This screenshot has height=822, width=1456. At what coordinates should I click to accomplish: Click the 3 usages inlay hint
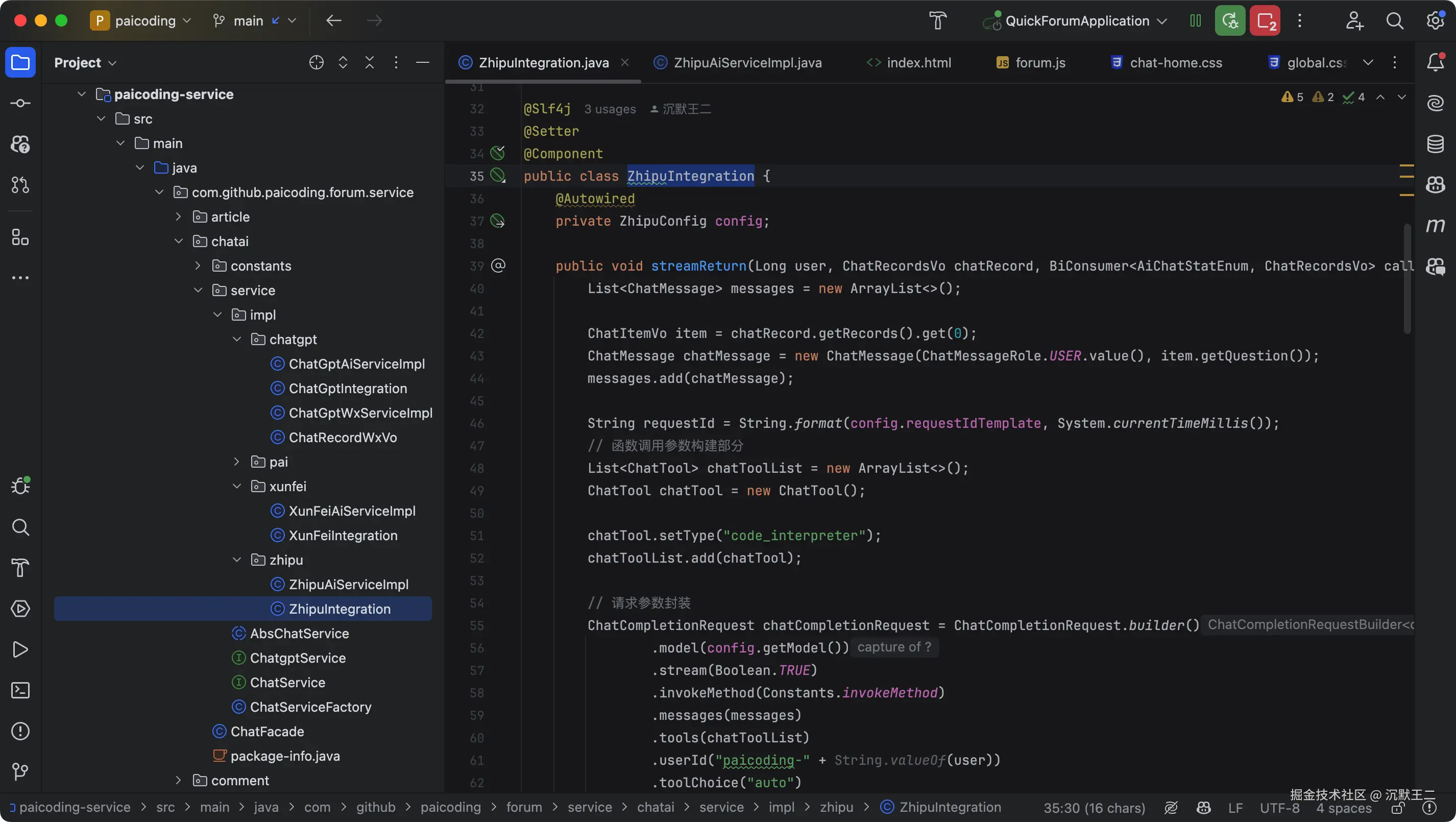610,109
